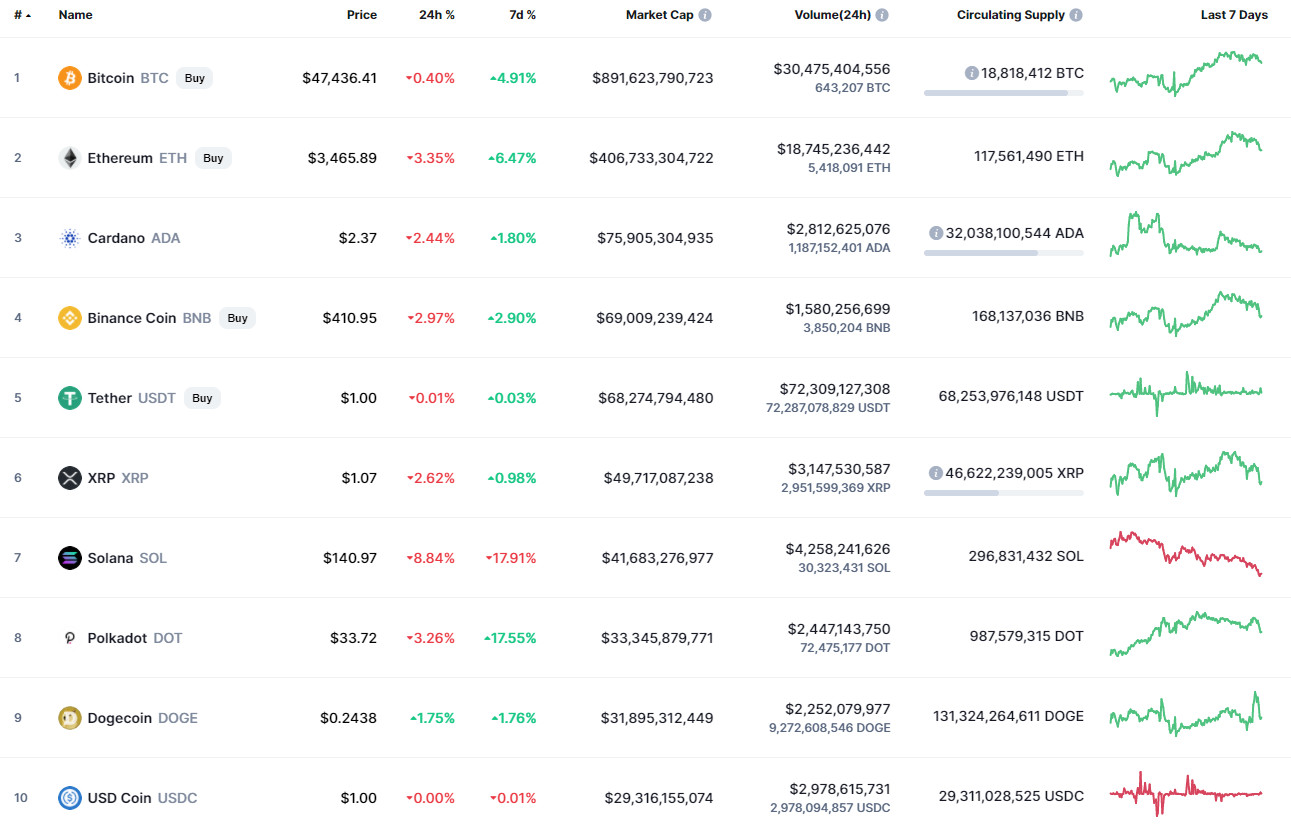Click the Binance Coin logo icon
This screenshot has width=1291, height=824.
(x=70, y=318)
